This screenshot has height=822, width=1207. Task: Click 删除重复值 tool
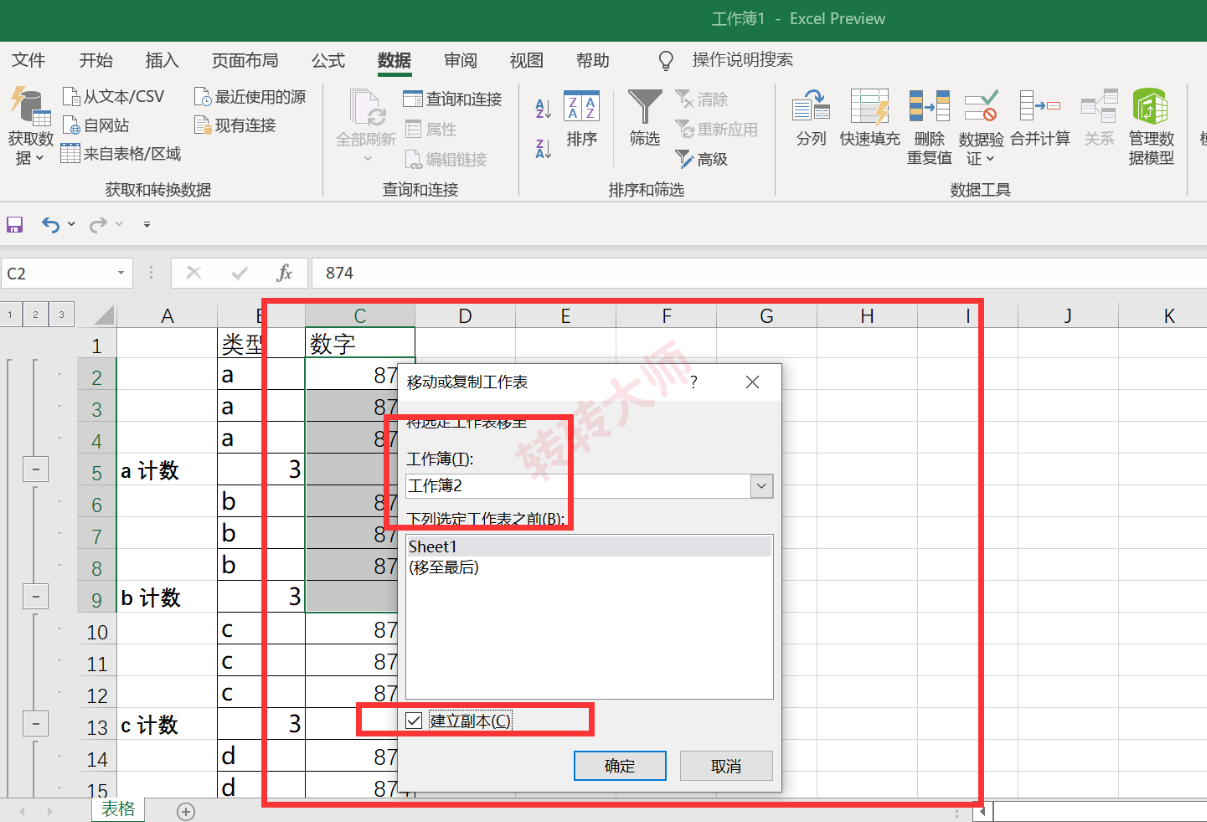click(929, 128)
